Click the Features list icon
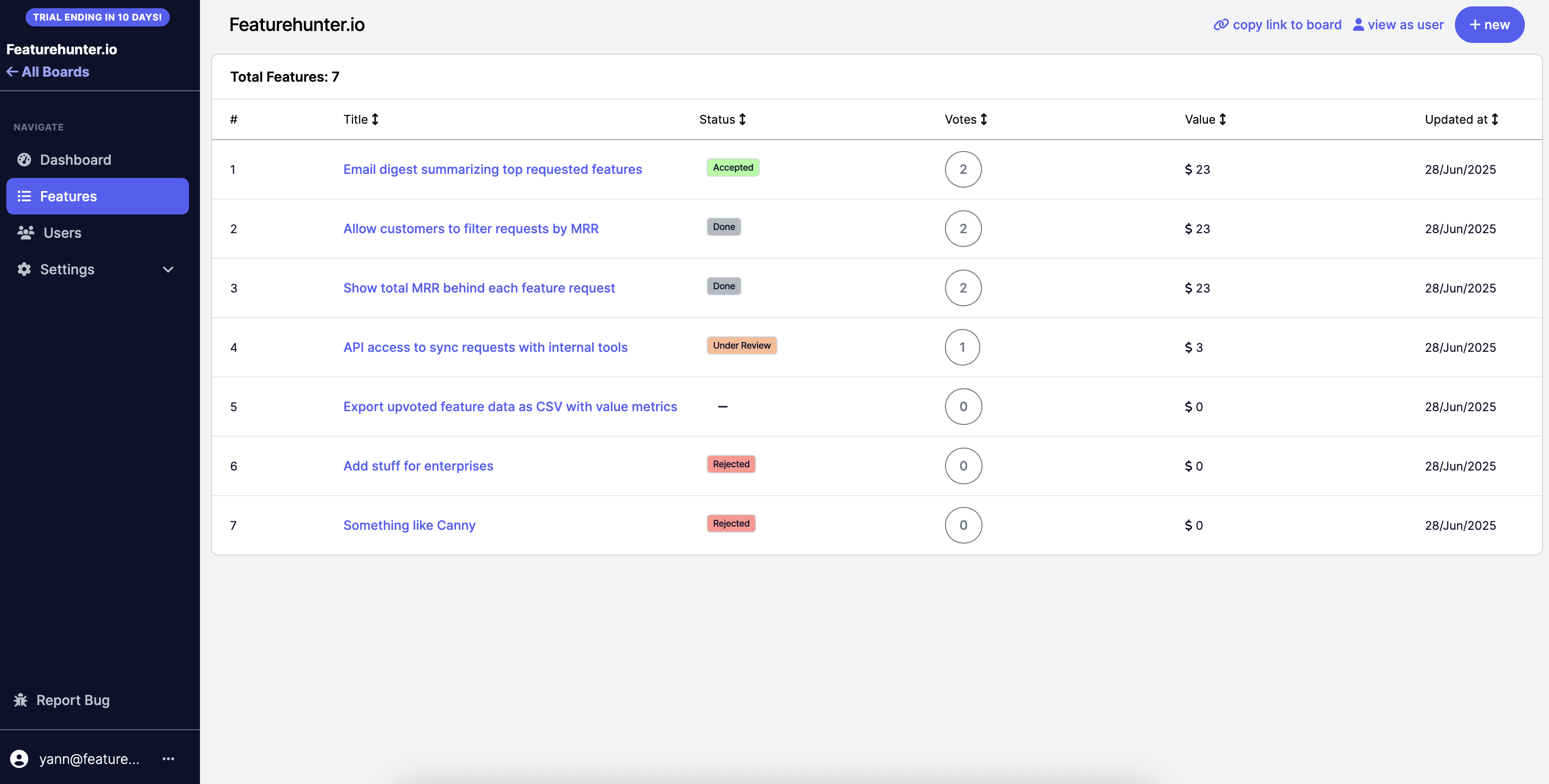1549x784 pixels. click(25, 196)
